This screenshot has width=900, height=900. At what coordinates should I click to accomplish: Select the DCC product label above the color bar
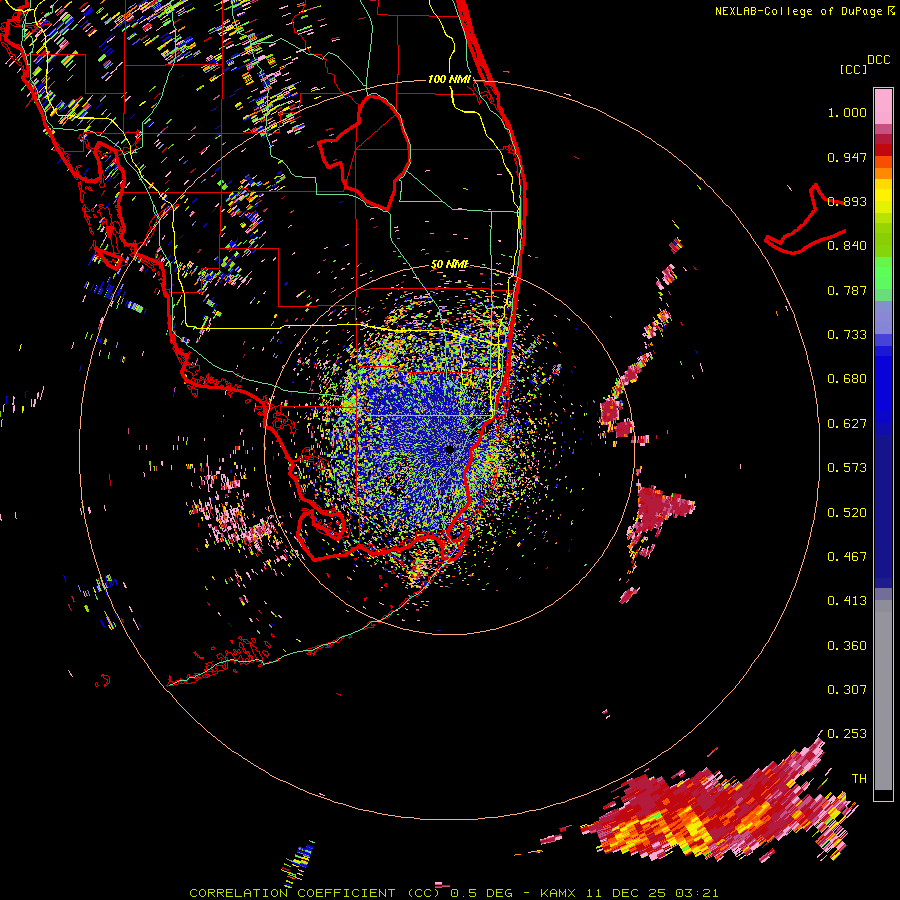click(879, 60)
